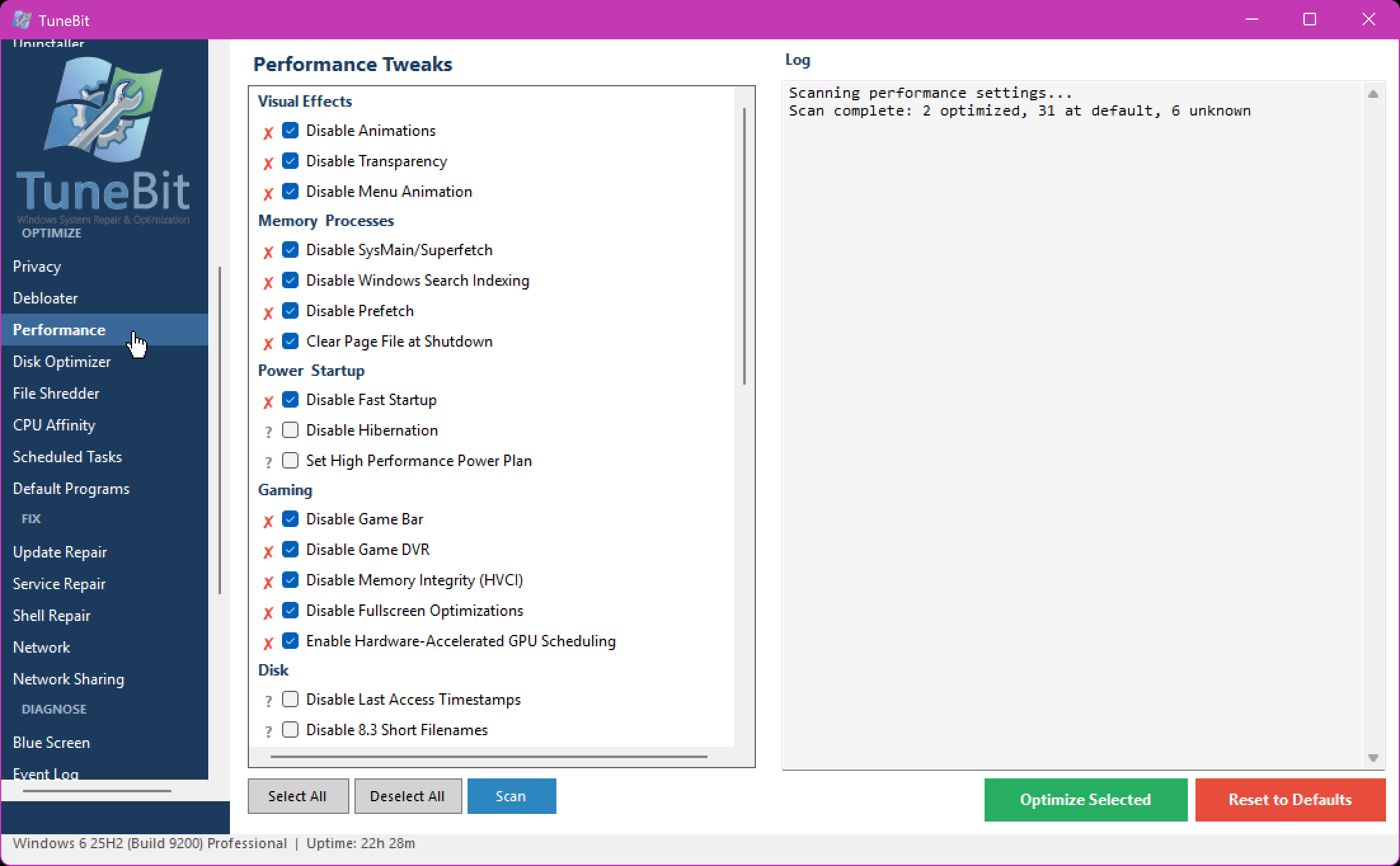
Task: Go to Service Repair page
Action: coord(105,583)
